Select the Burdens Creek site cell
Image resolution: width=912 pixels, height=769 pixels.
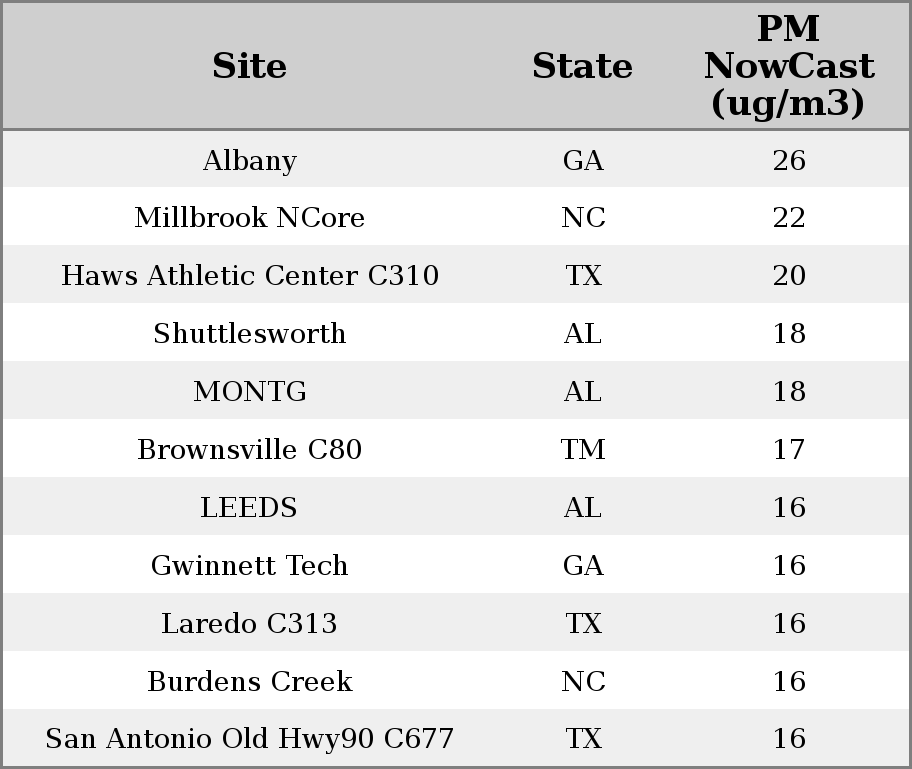pyautogui.click(x=250, y=681)
